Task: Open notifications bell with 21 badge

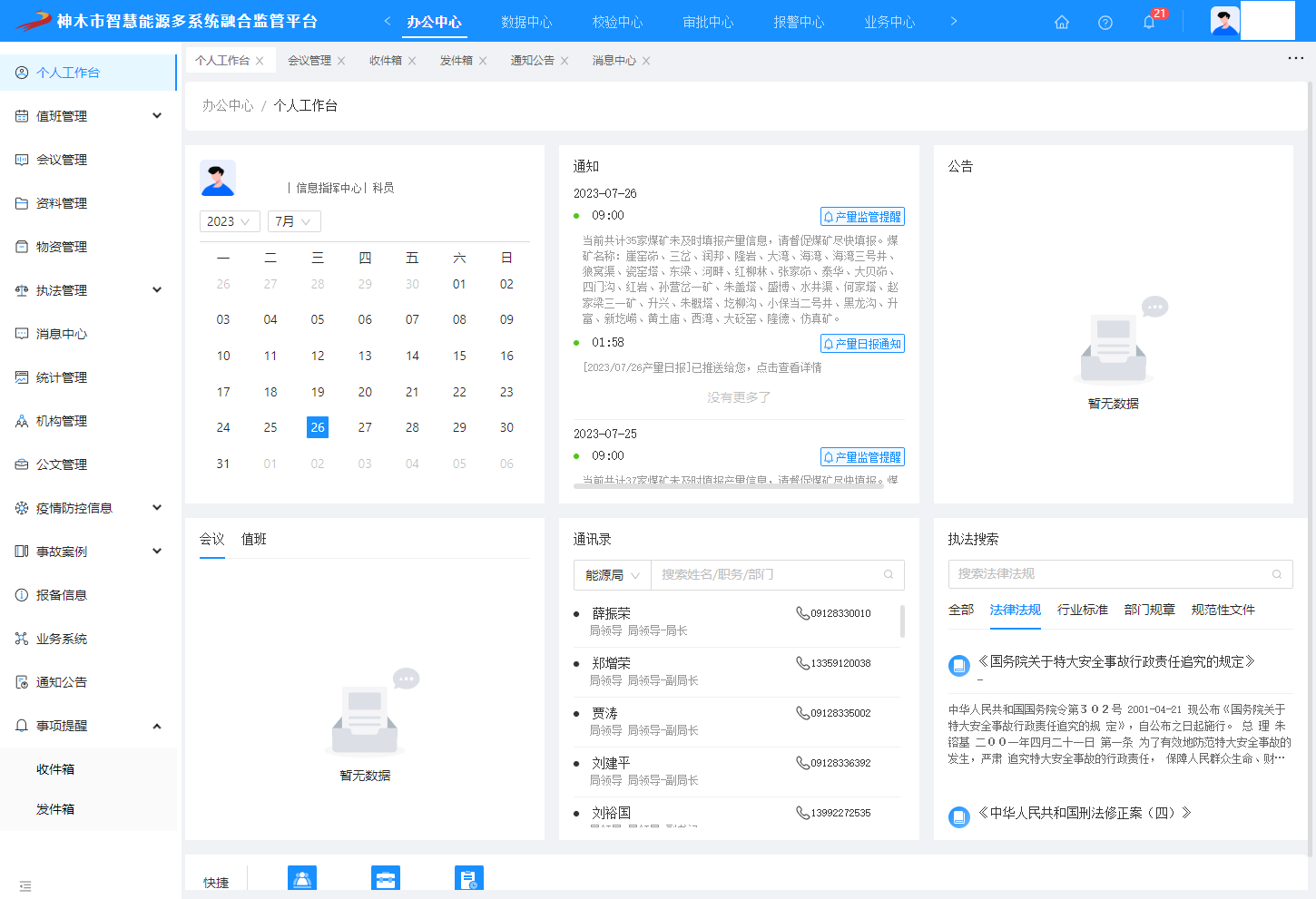Action: point(1149,22)
